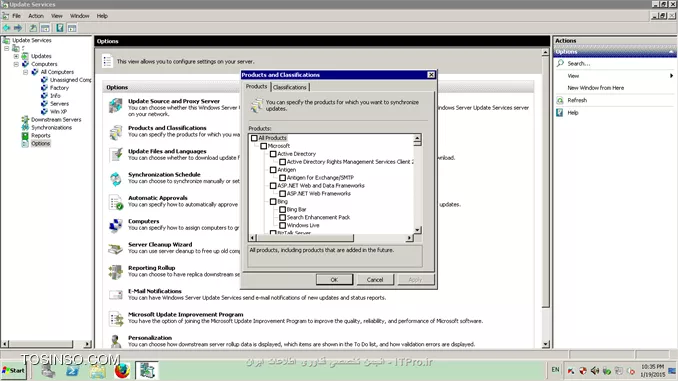Check the Search Enhancement Pack checkbox
This screenshot has height=381, width=678.
[283, 218]
